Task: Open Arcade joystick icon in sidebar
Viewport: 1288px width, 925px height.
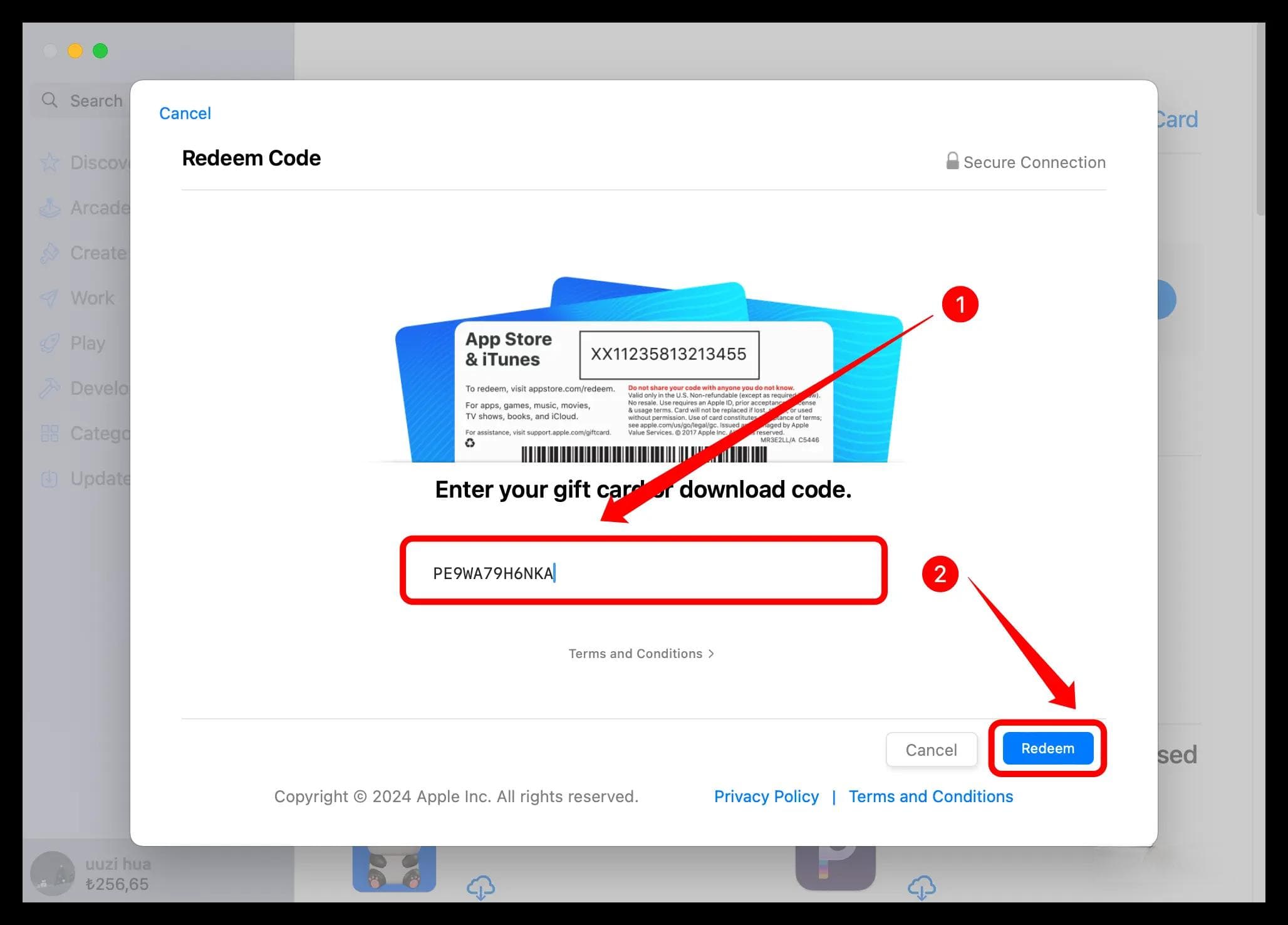Action: click(49, 207)
